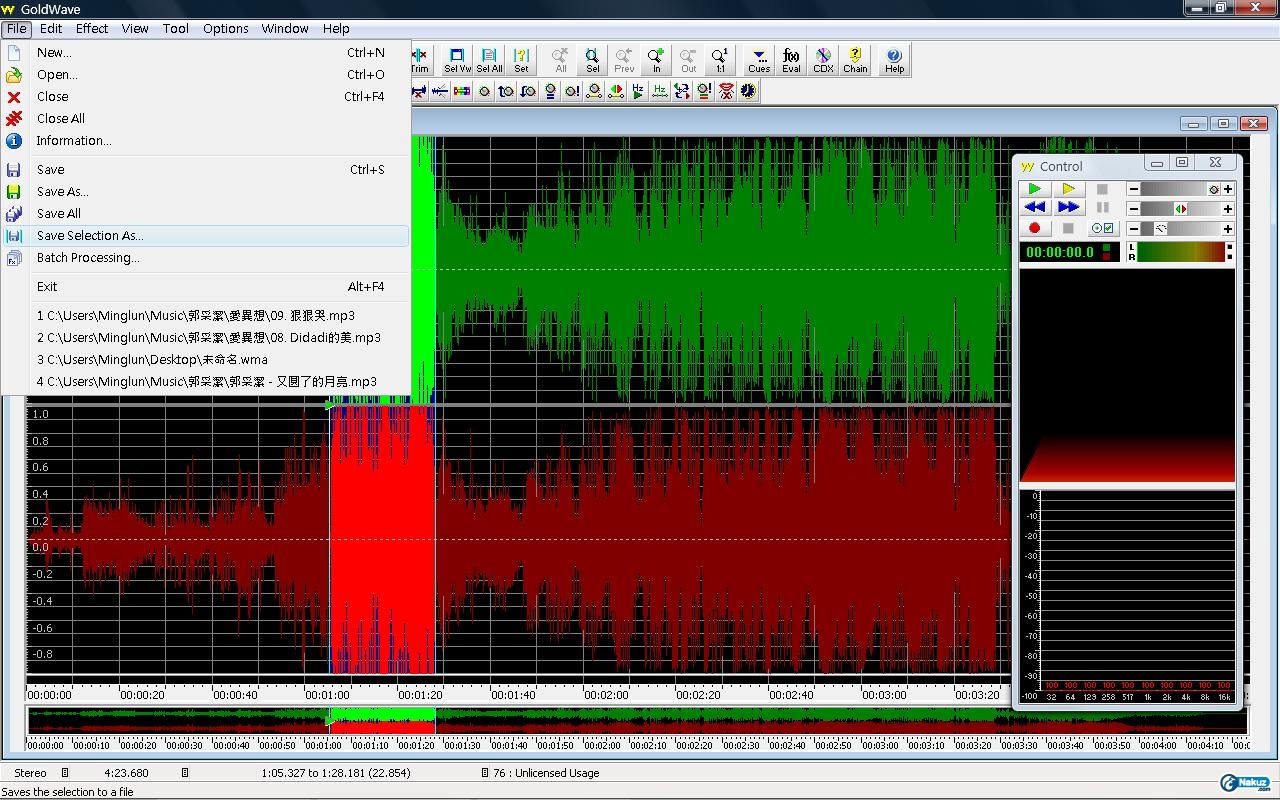Screen dimensions: 1280x800
Task: Click the blue Fast Forward button
Action: (x=1068, y=208)
